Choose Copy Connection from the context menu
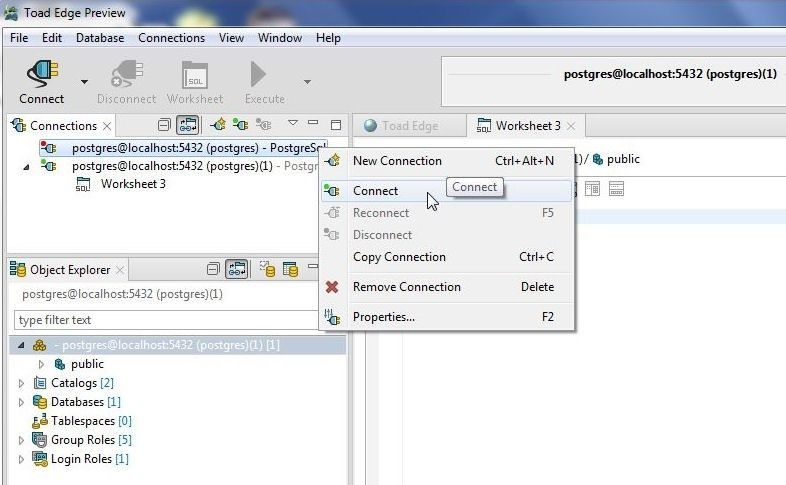 tap(446, 257)
